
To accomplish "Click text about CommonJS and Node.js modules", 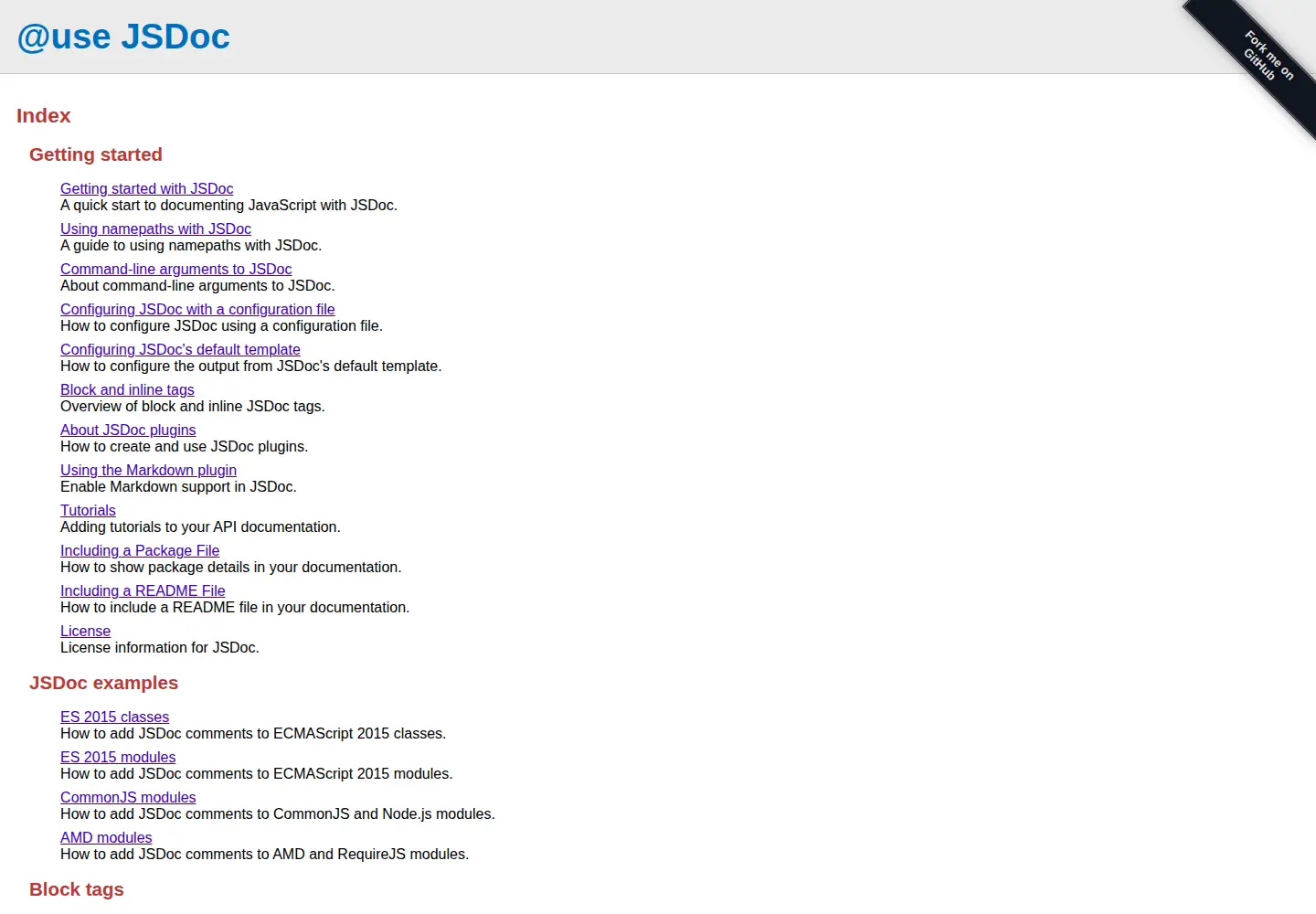I will [277, 813].
